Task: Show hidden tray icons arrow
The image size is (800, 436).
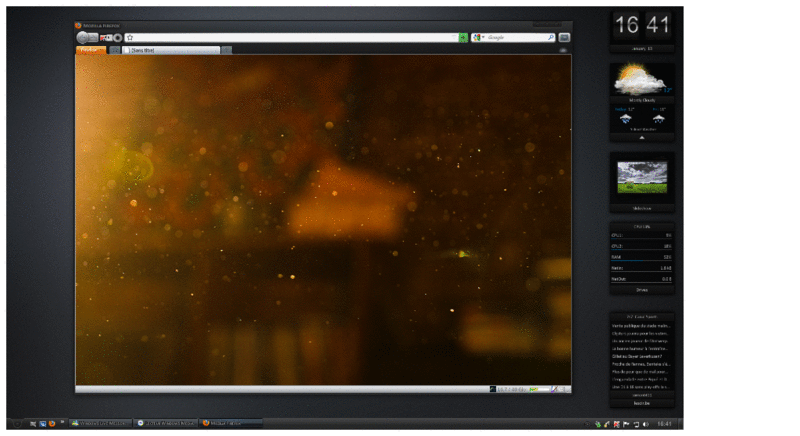Action: pos(587,424)
